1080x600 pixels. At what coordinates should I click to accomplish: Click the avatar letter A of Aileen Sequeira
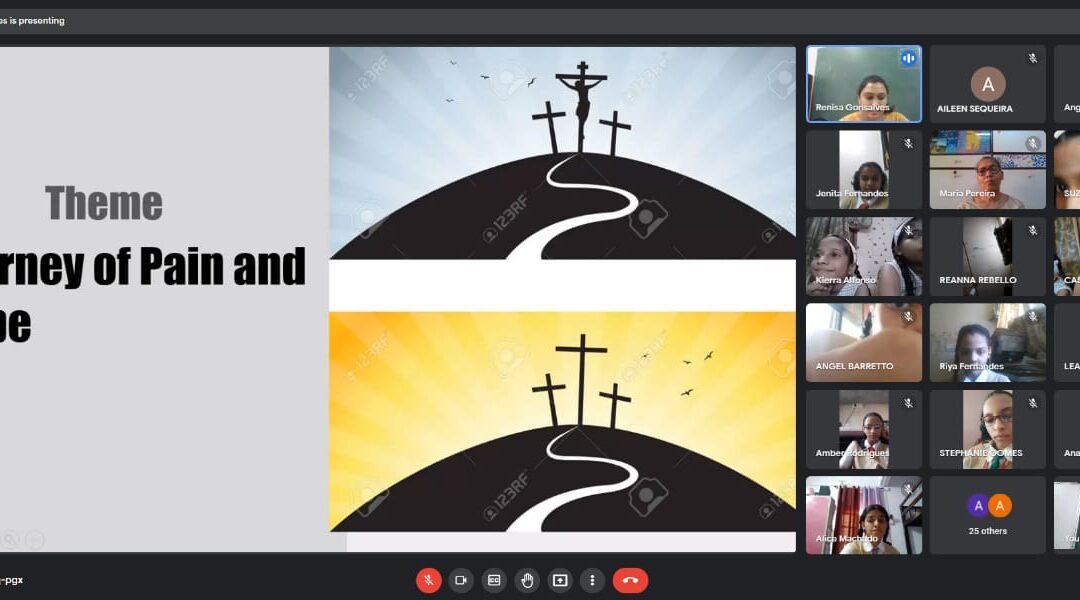click(988, 84)
